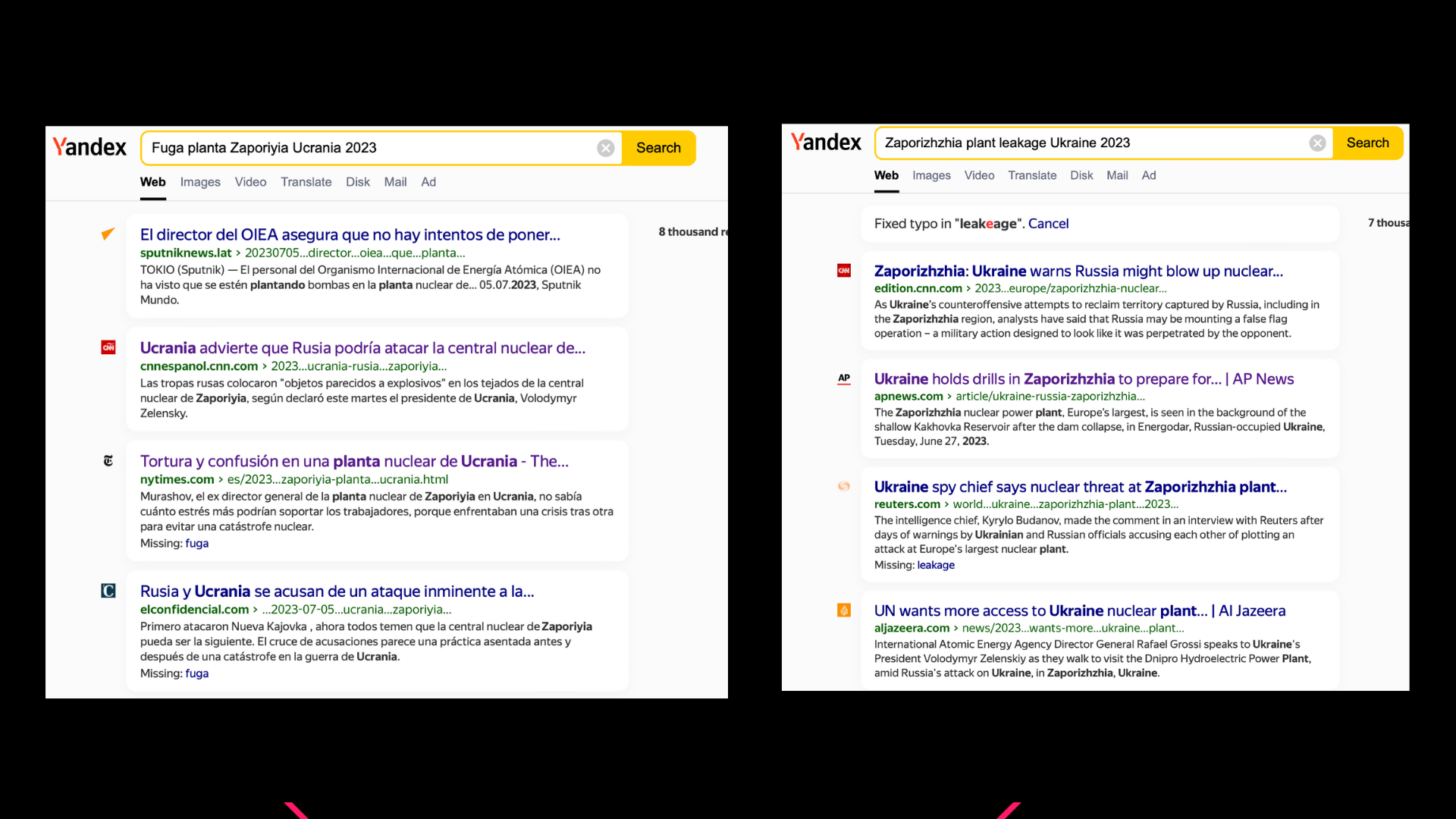Click the NYTimes favicon beside Tortura y confusión result

pos(108,460)
